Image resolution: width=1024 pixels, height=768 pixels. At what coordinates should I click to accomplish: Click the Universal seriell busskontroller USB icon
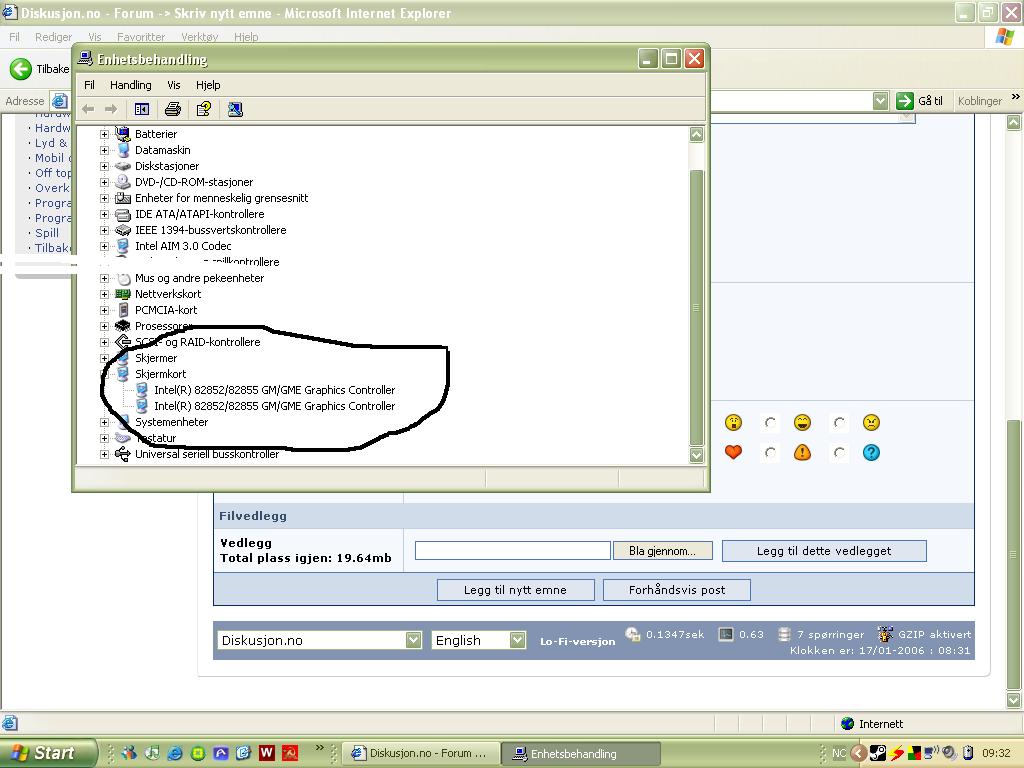click(x=123, y=454)
